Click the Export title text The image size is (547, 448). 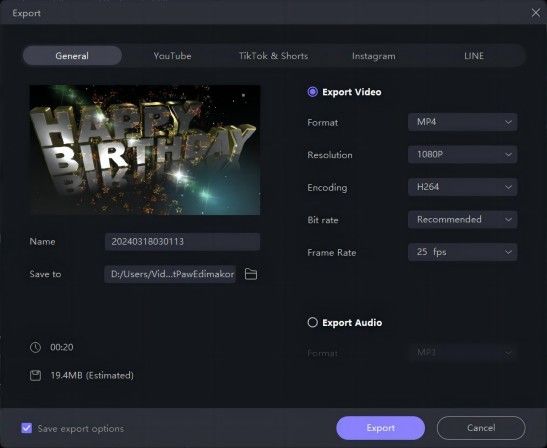[x=27, y=13]
